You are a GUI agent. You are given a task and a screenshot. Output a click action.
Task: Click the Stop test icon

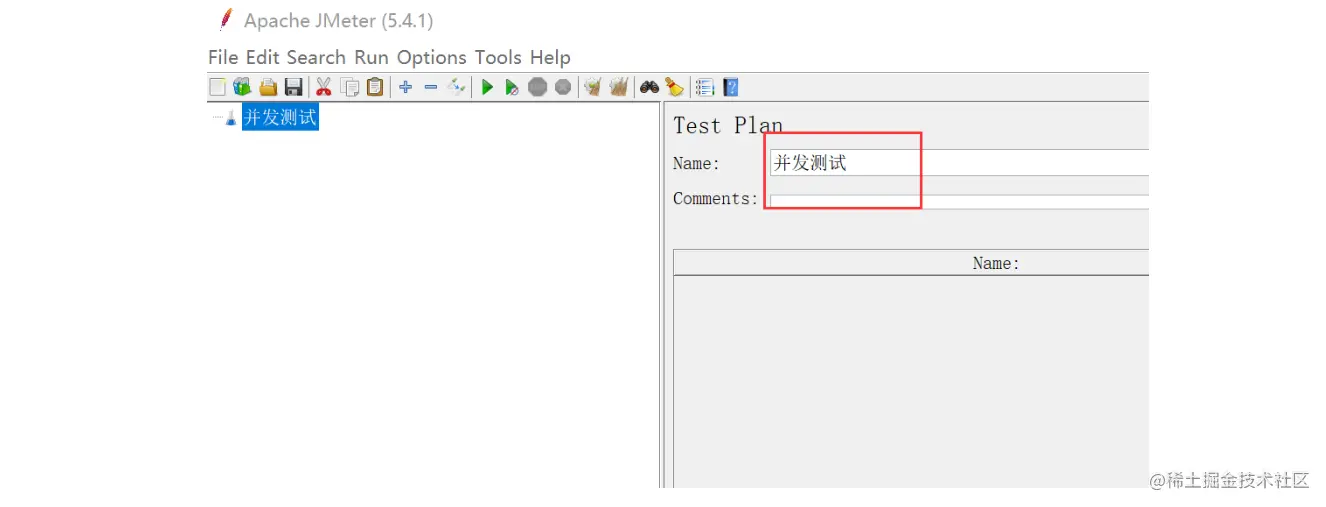click(x=538, y=87)
